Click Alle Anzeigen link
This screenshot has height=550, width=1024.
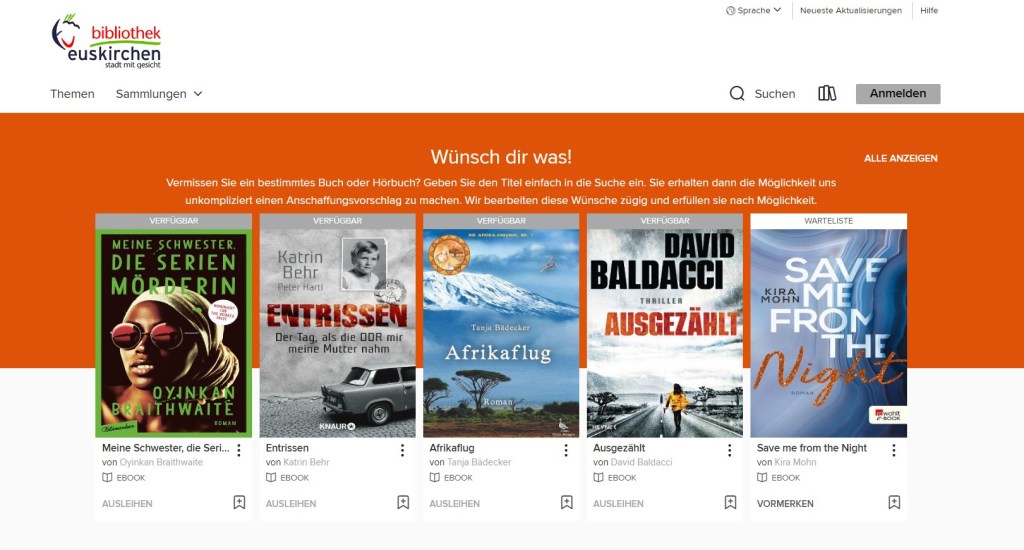(x=900, y=158)
